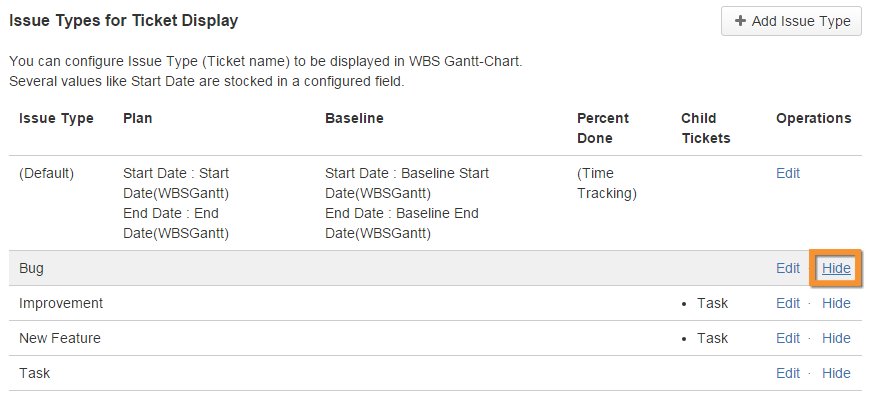Open Edit for the Bug row
Image resolution: width=870 pixels, height=396 pixels.
[788, 268]
